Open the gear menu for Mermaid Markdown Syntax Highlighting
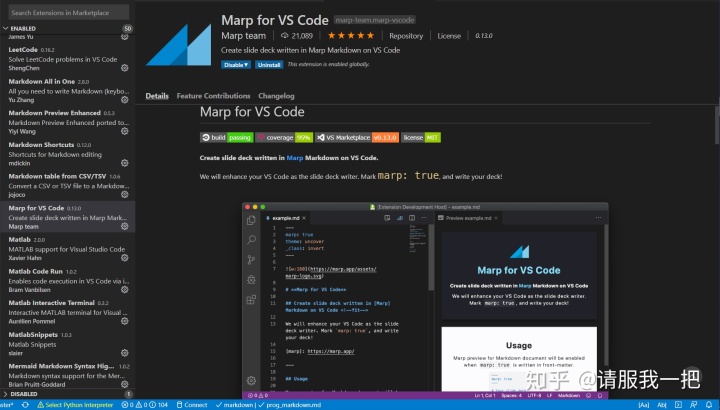This screenshot has height=410, width=720. point(124,384)
